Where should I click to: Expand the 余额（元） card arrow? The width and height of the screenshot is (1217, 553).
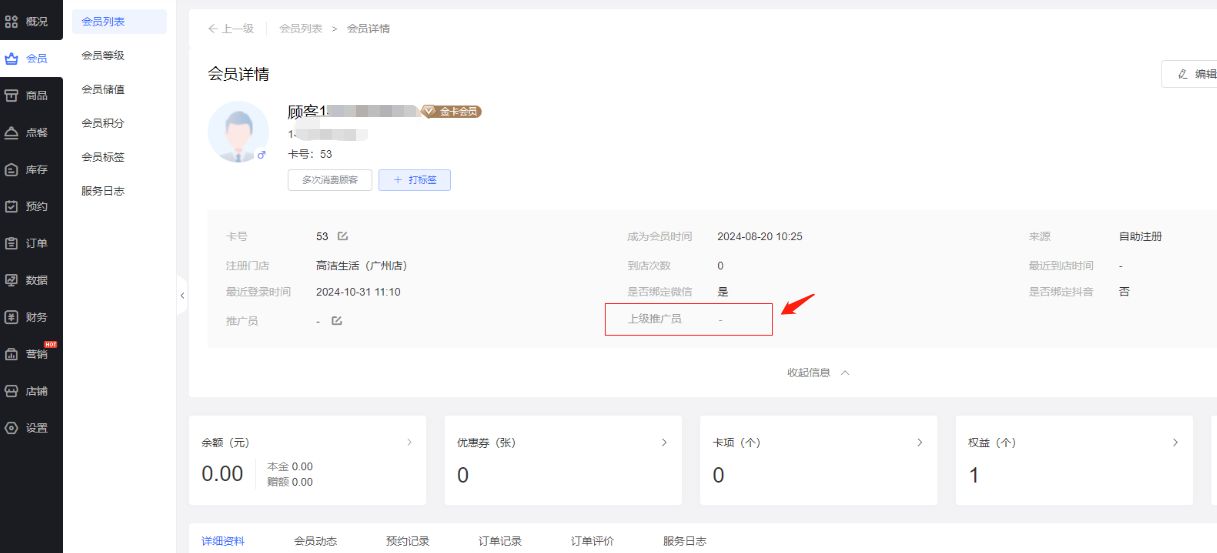pyautogui.click(x=409, y=442)
